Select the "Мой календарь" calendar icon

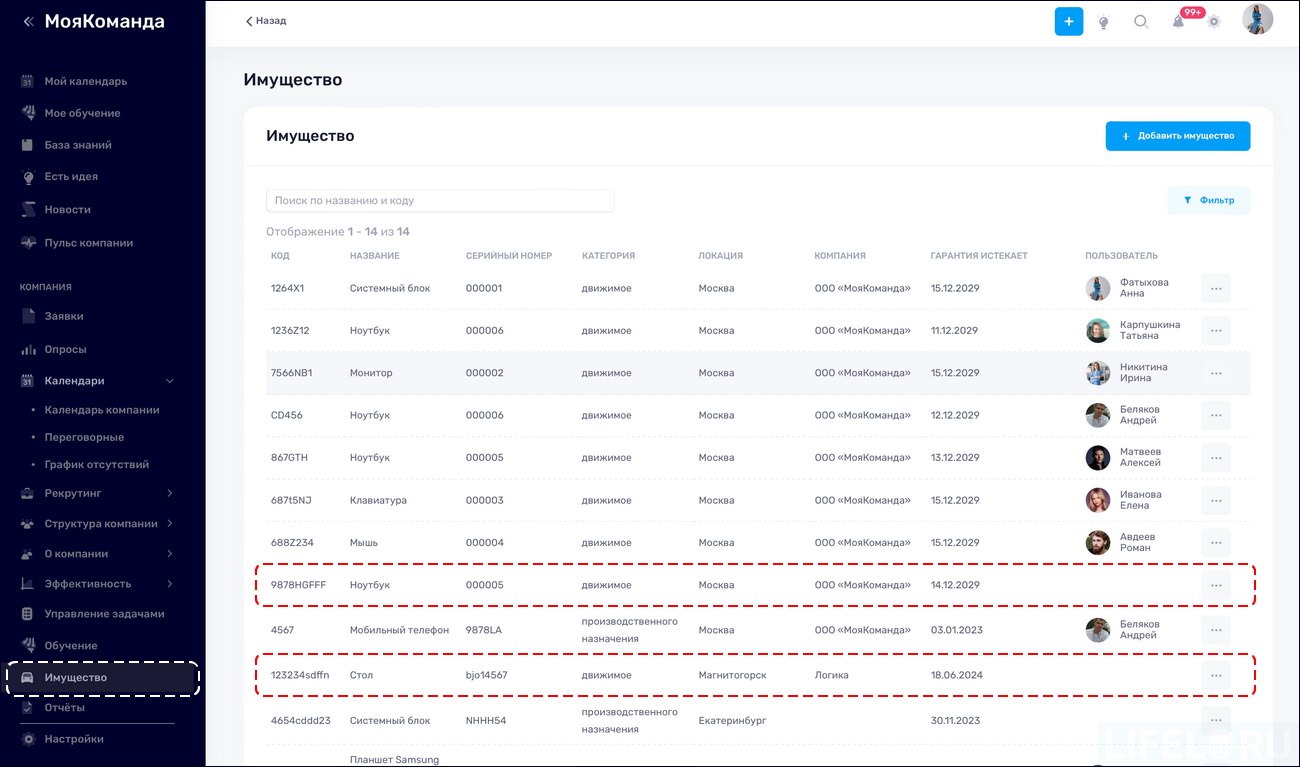pos(25,81)
